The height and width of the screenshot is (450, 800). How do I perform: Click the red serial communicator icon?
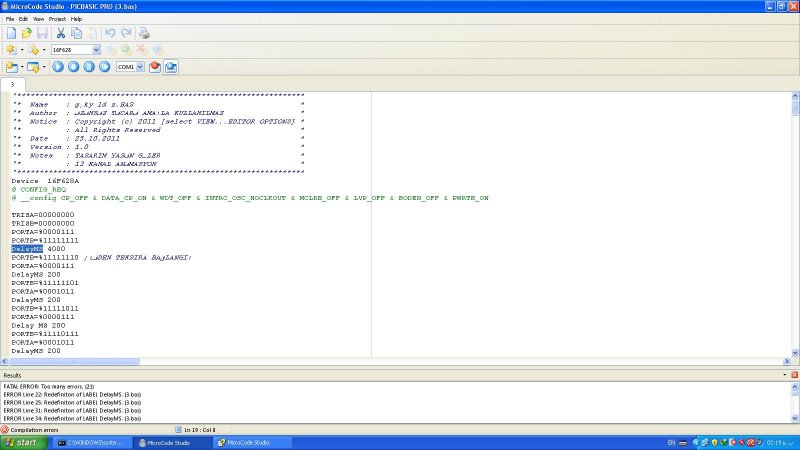[155, 67]
